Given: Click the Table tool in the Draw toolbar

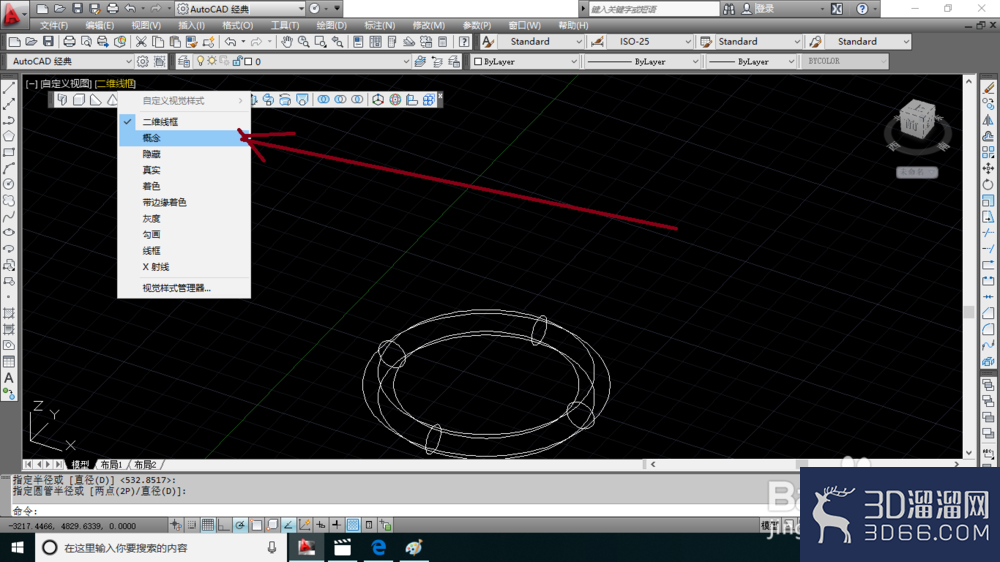Looking at the screenshot, I should point(9,362).
